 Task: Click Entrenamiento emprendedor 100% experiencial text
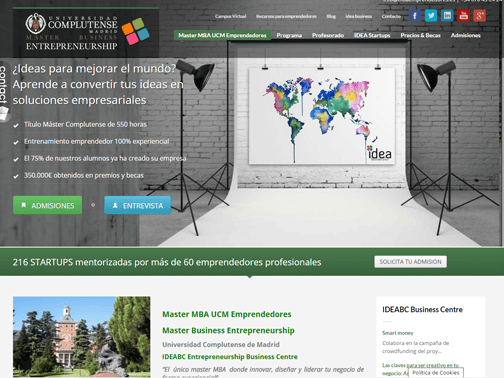coord(96,141)
